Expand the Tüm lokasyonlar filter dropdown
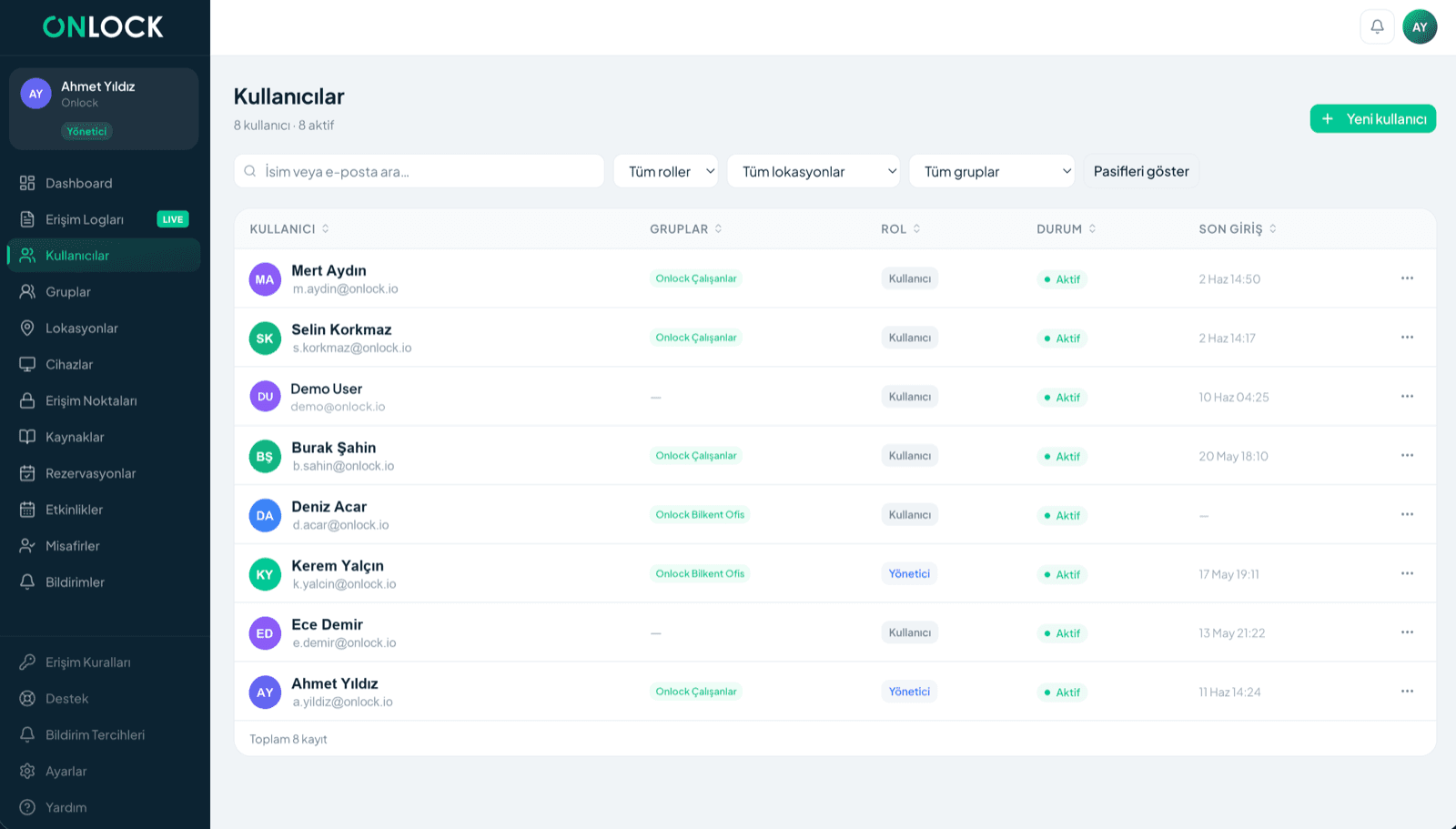 click(x=814, y=171)
